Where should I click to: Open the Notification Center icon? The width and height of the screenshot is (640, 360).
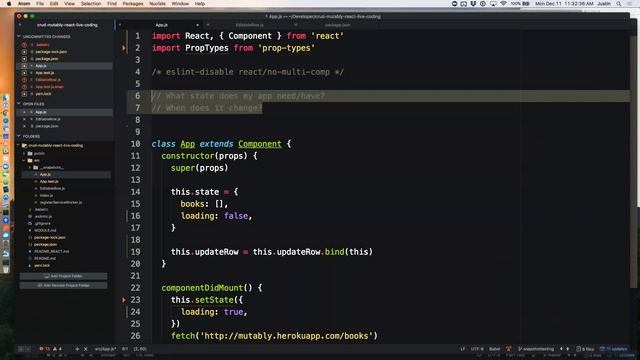click(x=630, y=4)
